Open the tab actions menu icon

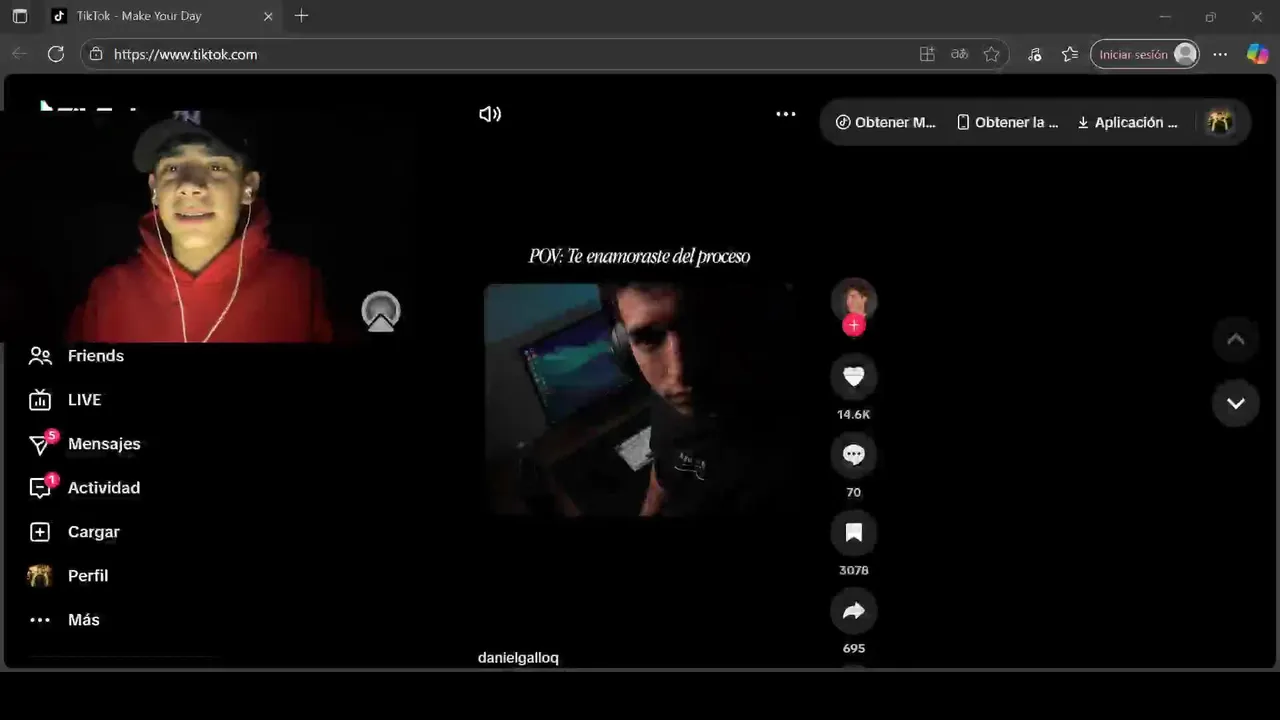pyautogui.click(x=19, y=16)
